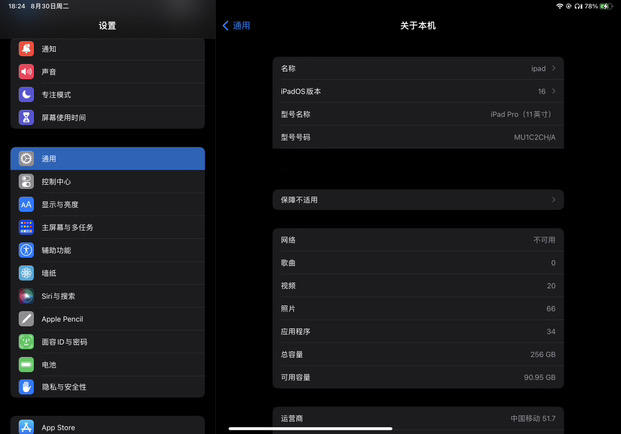Tap the battery indicator in status bar
This screenshot has width=621, height=434.
pos(606,6)
